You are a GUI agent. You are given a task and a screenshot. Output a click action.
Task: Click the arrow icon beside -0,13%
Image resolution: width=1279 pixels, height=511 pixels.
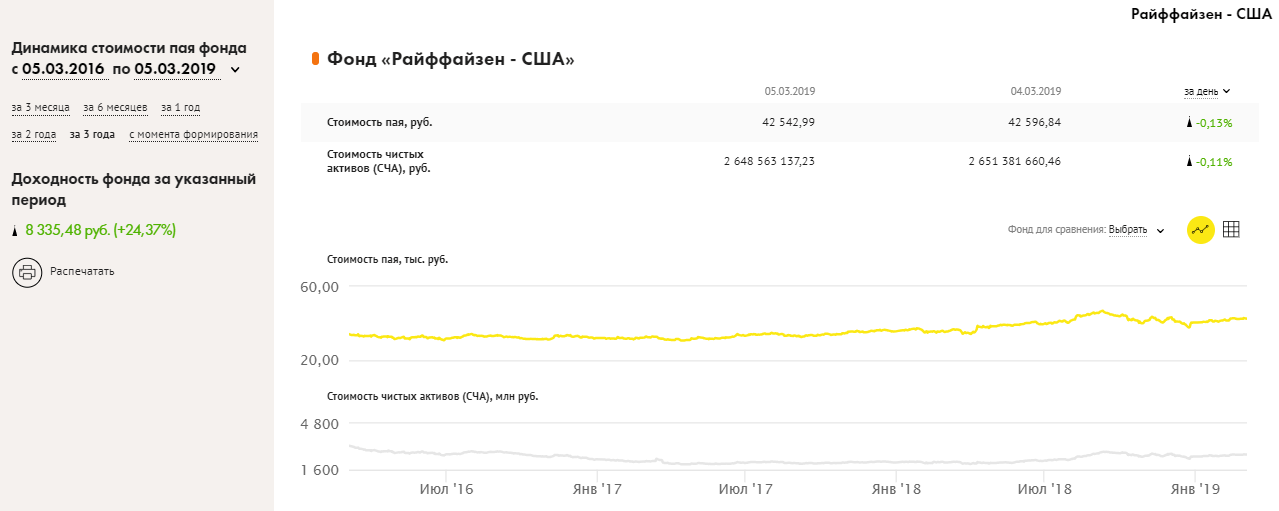tap(1189, 123)
